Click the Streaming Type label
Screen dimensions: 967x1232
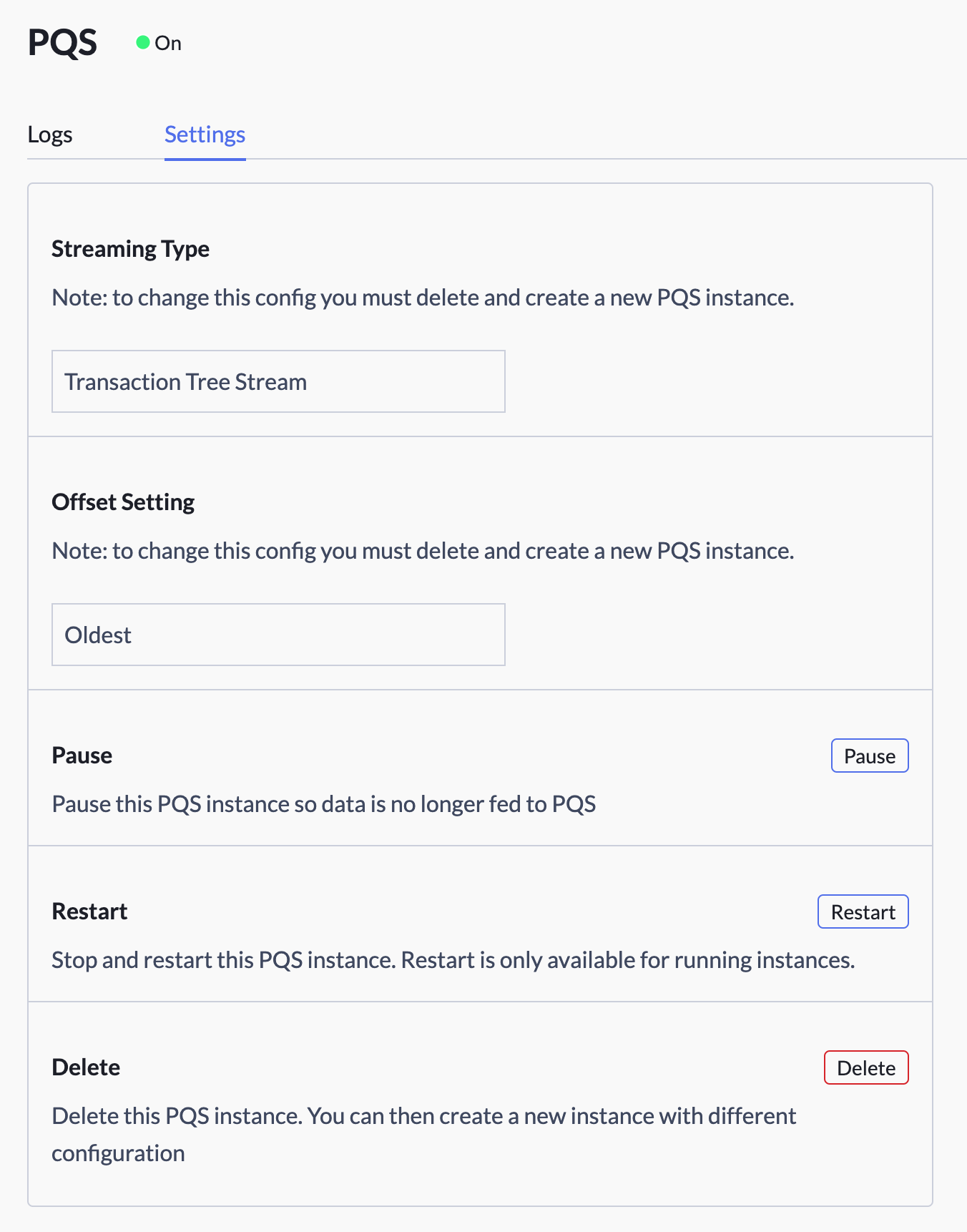[x=130, y=248]
